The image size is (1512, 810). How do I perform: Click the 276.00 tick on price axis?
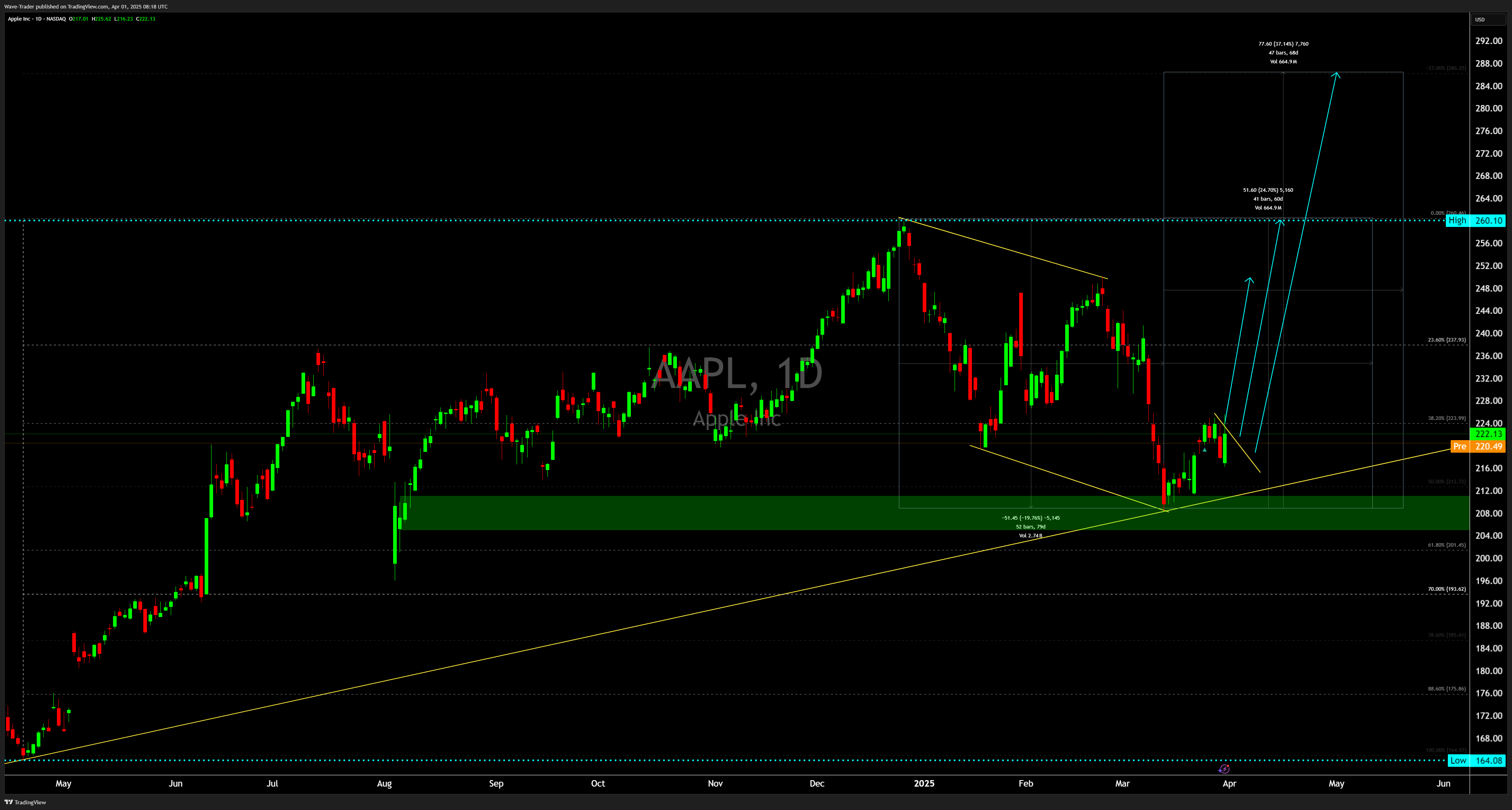[x=1489, y=131]
